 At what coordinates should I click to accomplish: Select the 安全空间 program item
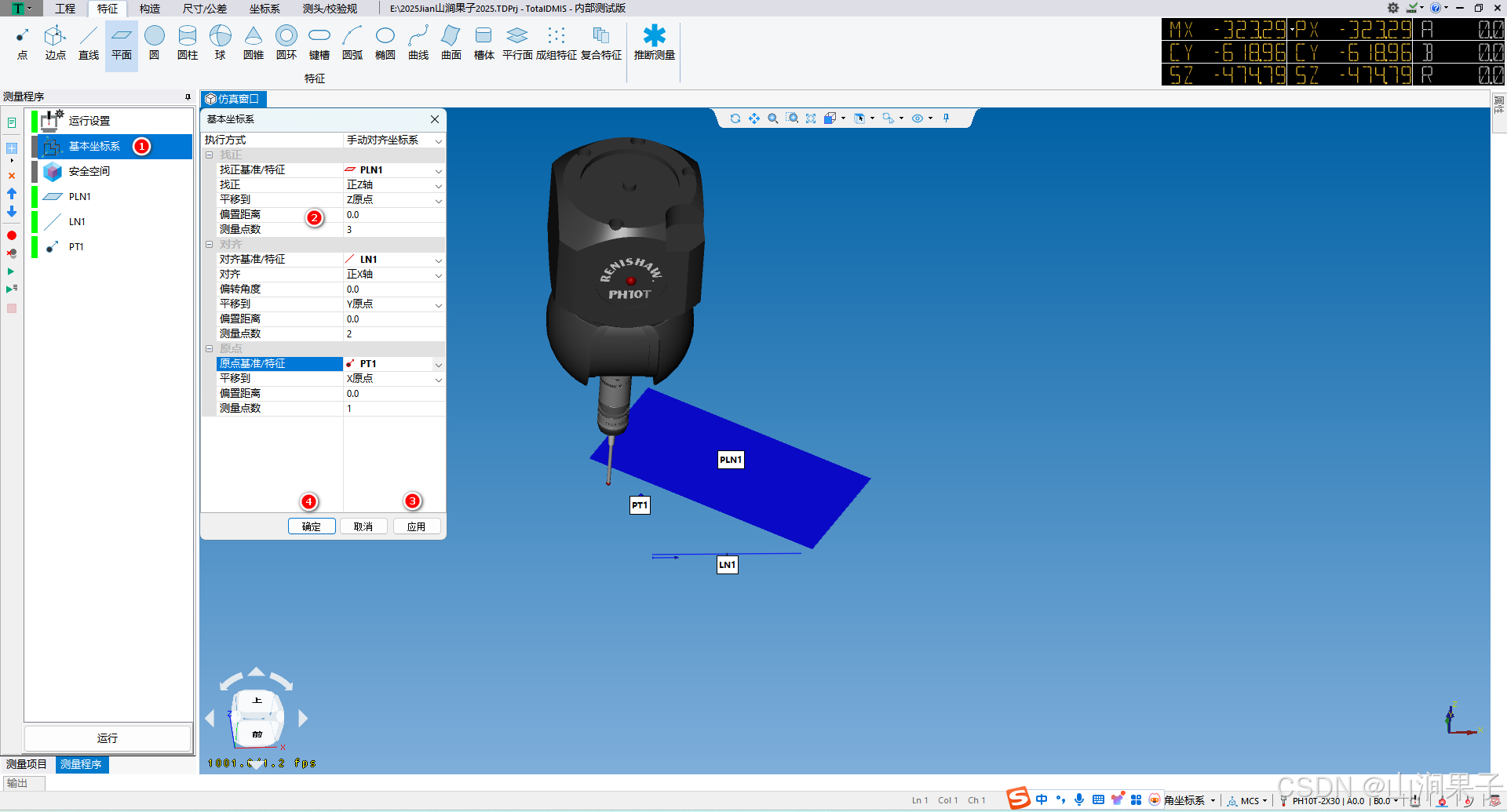tap(111, 171)
